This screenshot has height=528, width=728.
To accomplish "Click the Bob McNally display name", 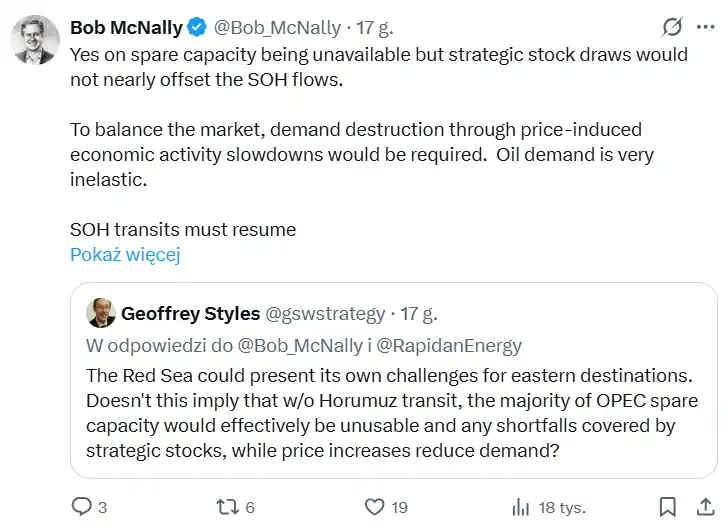I will pyautogui.click(x=127, y=28).
